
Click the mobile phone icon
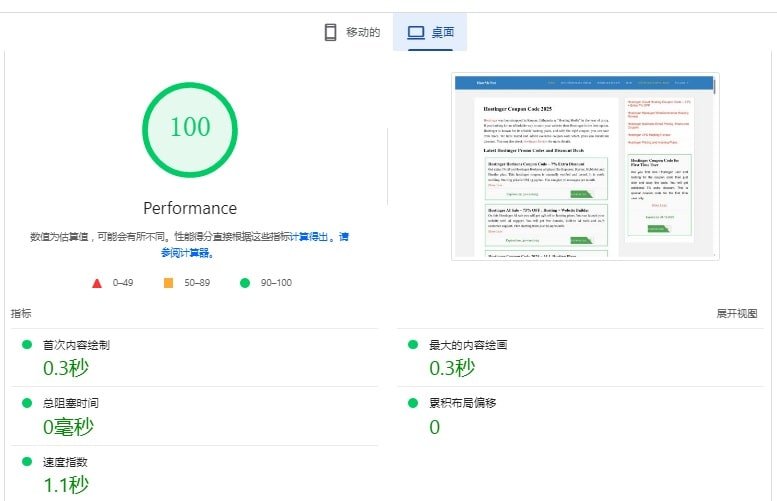pyautogui.click(x=330, y=32)
